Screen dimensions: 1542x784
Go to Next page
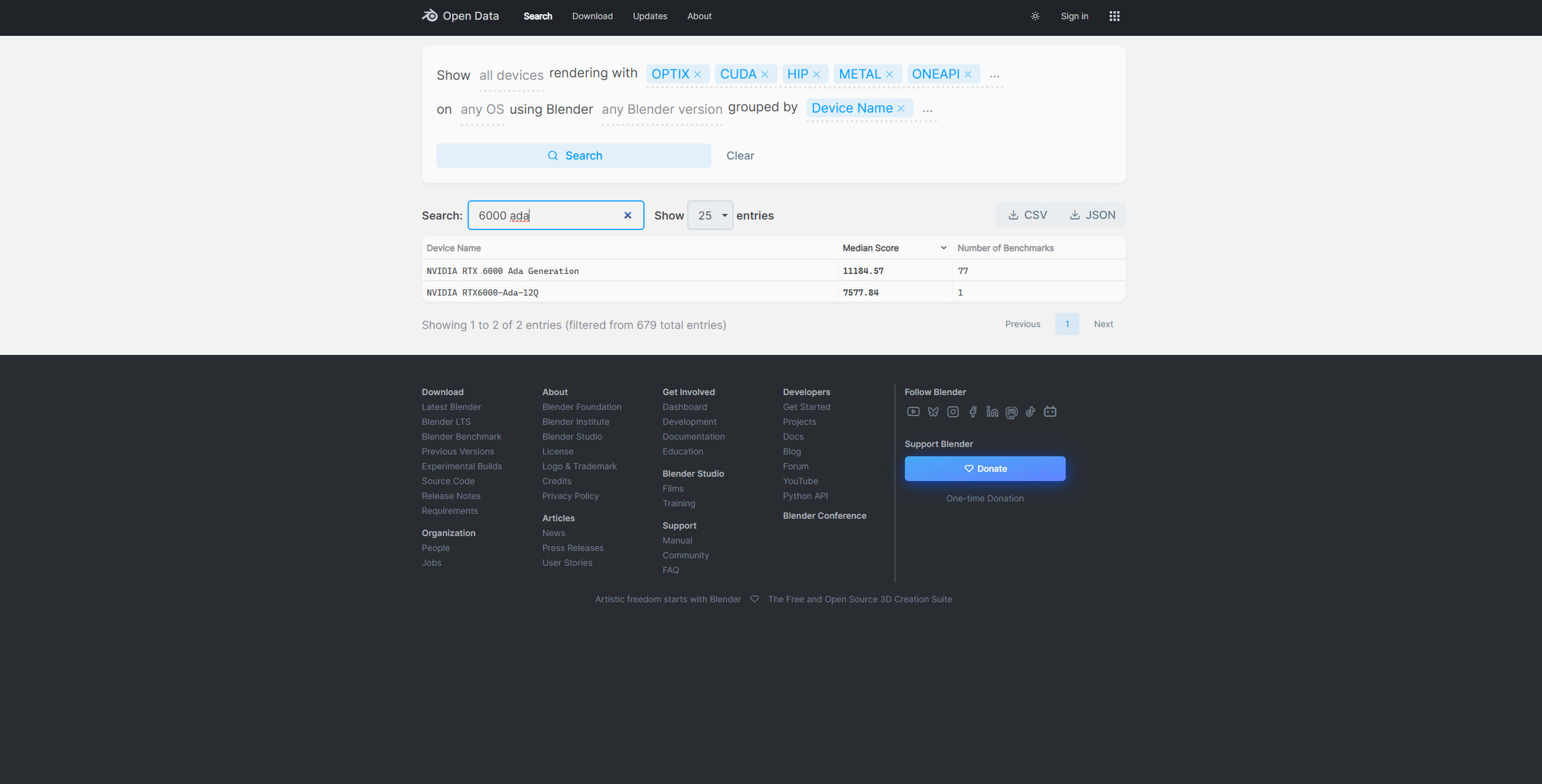point(1103,324)
